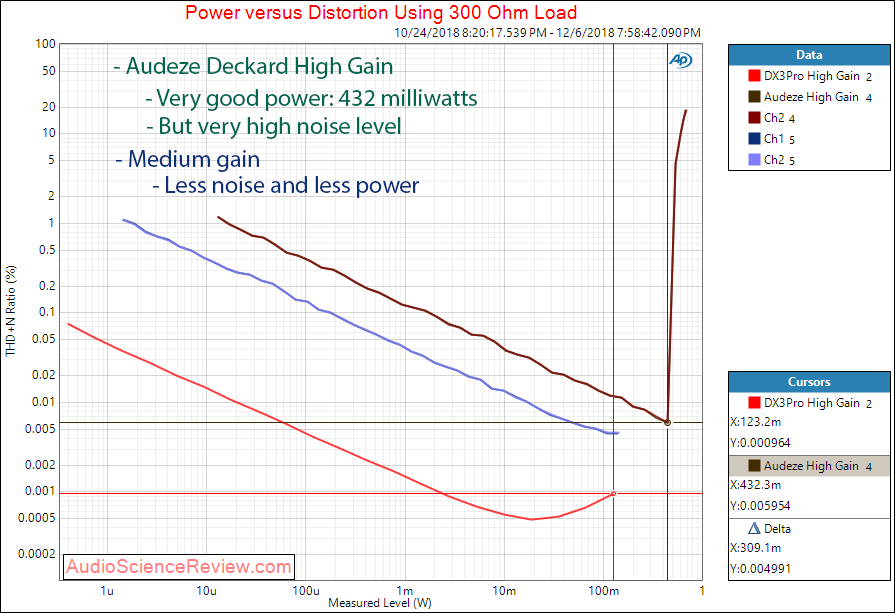The width and height of the screenshot is (895, 613).
Task: Click the 0.05 tick label on vertical axis
Action: (43, 338)
